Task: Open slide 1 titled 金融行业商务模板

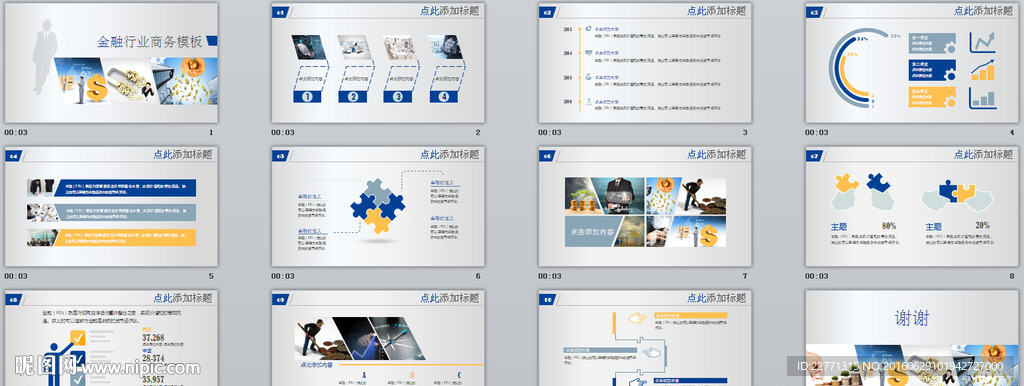Action: [x=111, y=63]
